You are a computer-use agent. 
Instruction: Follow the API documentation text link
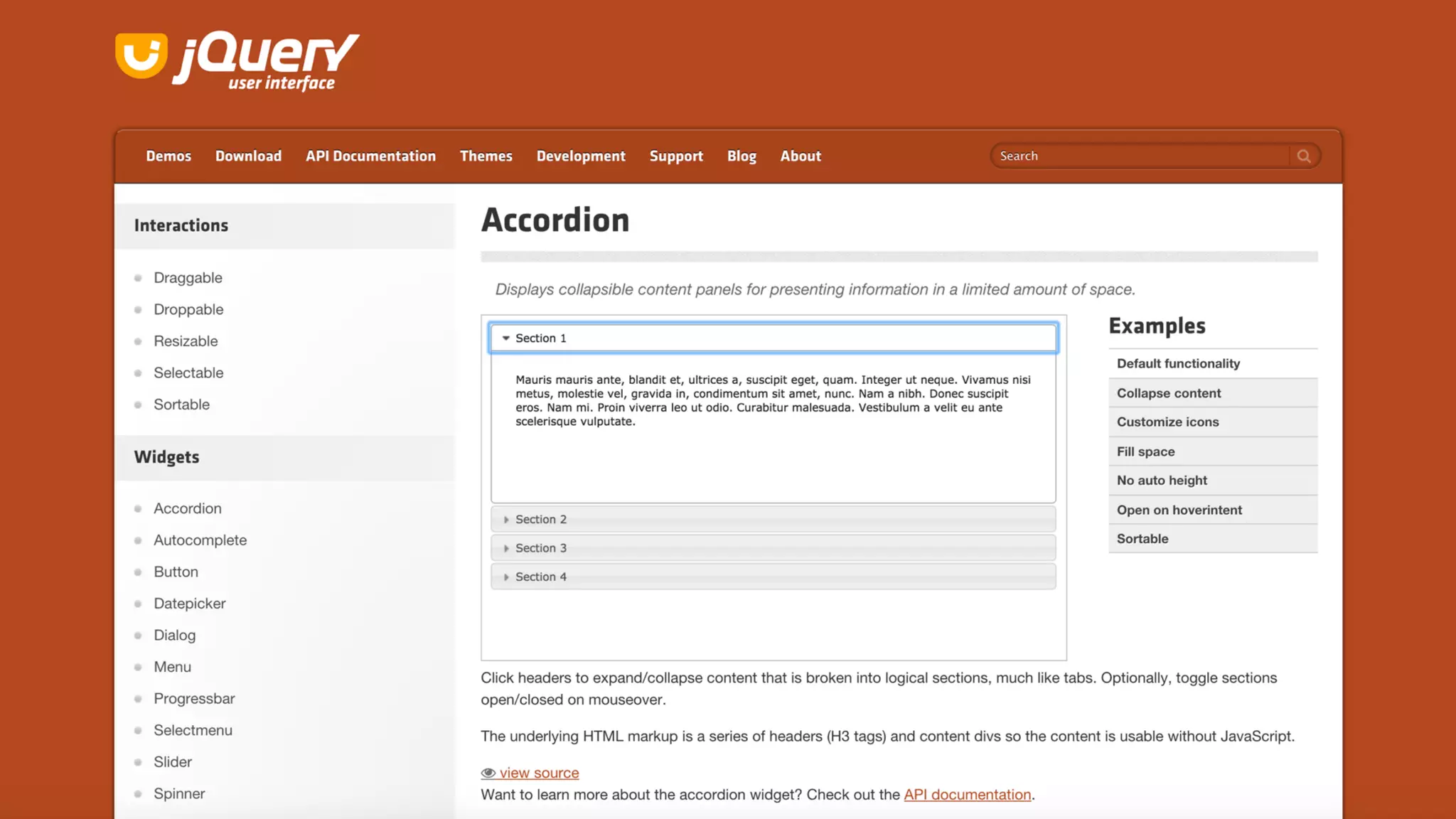click(x=967, y=795)
